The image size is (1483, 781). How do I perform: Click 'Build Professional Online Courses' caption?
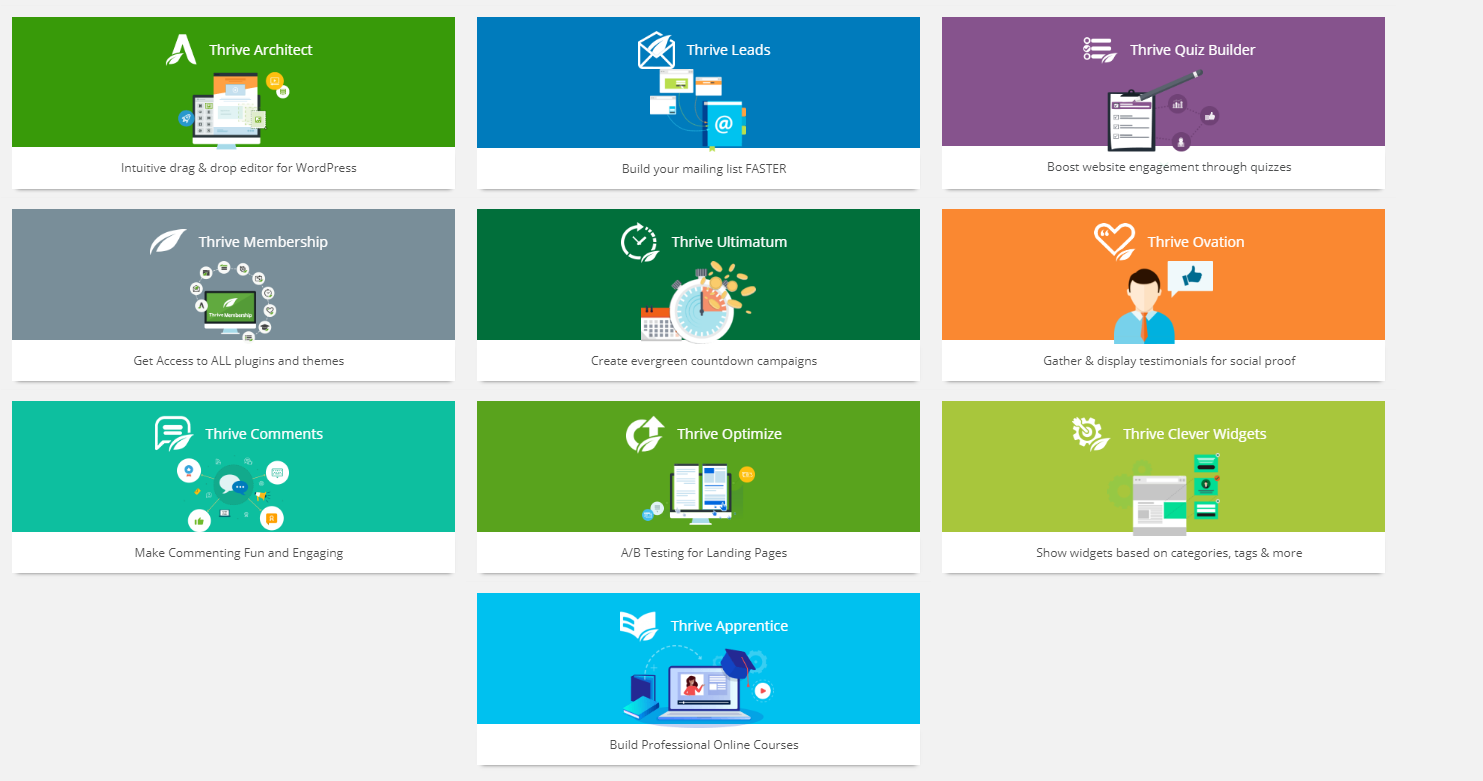pyautogui.click(x=704, y=745)
